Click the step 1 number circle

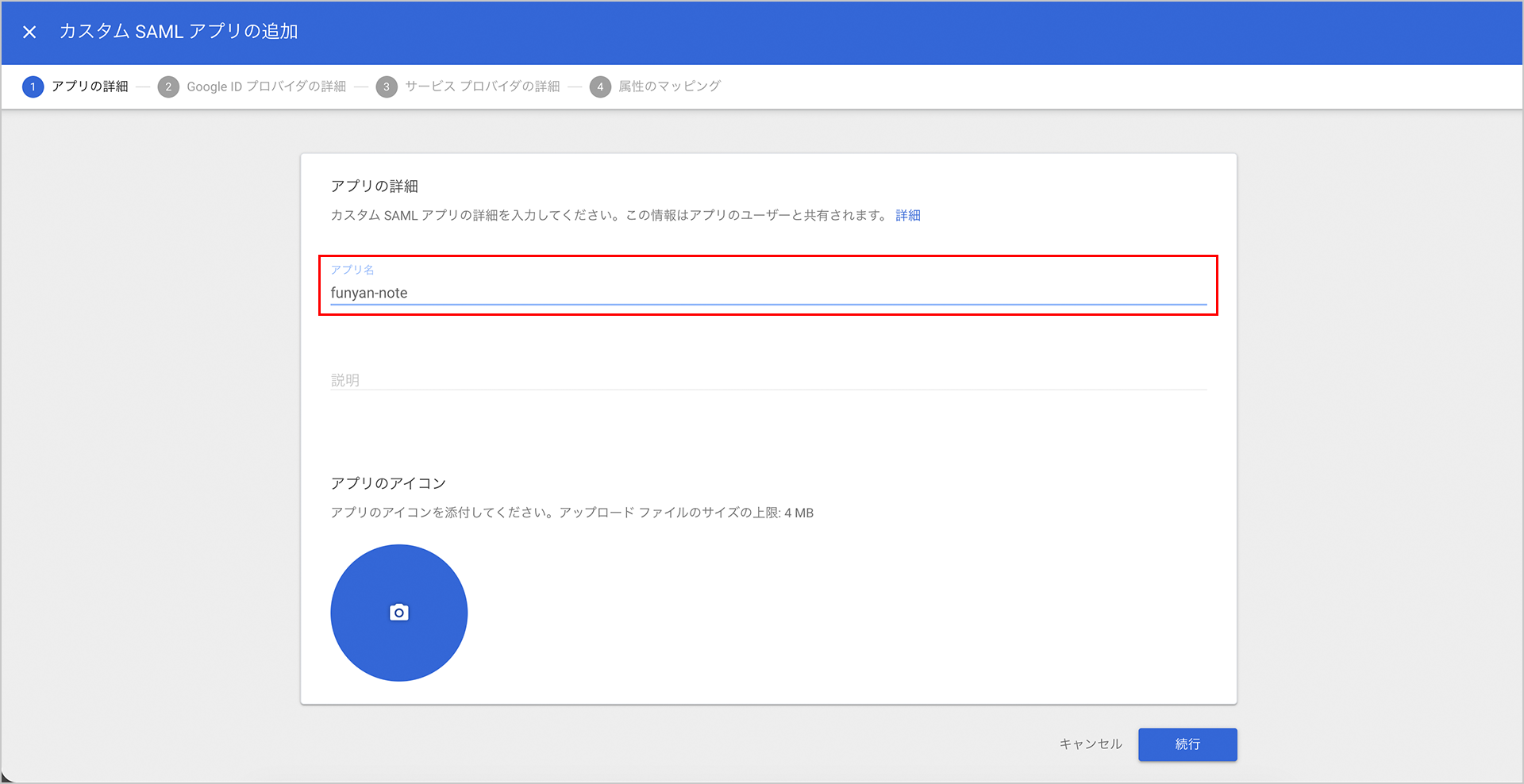(x=33, y=86)
